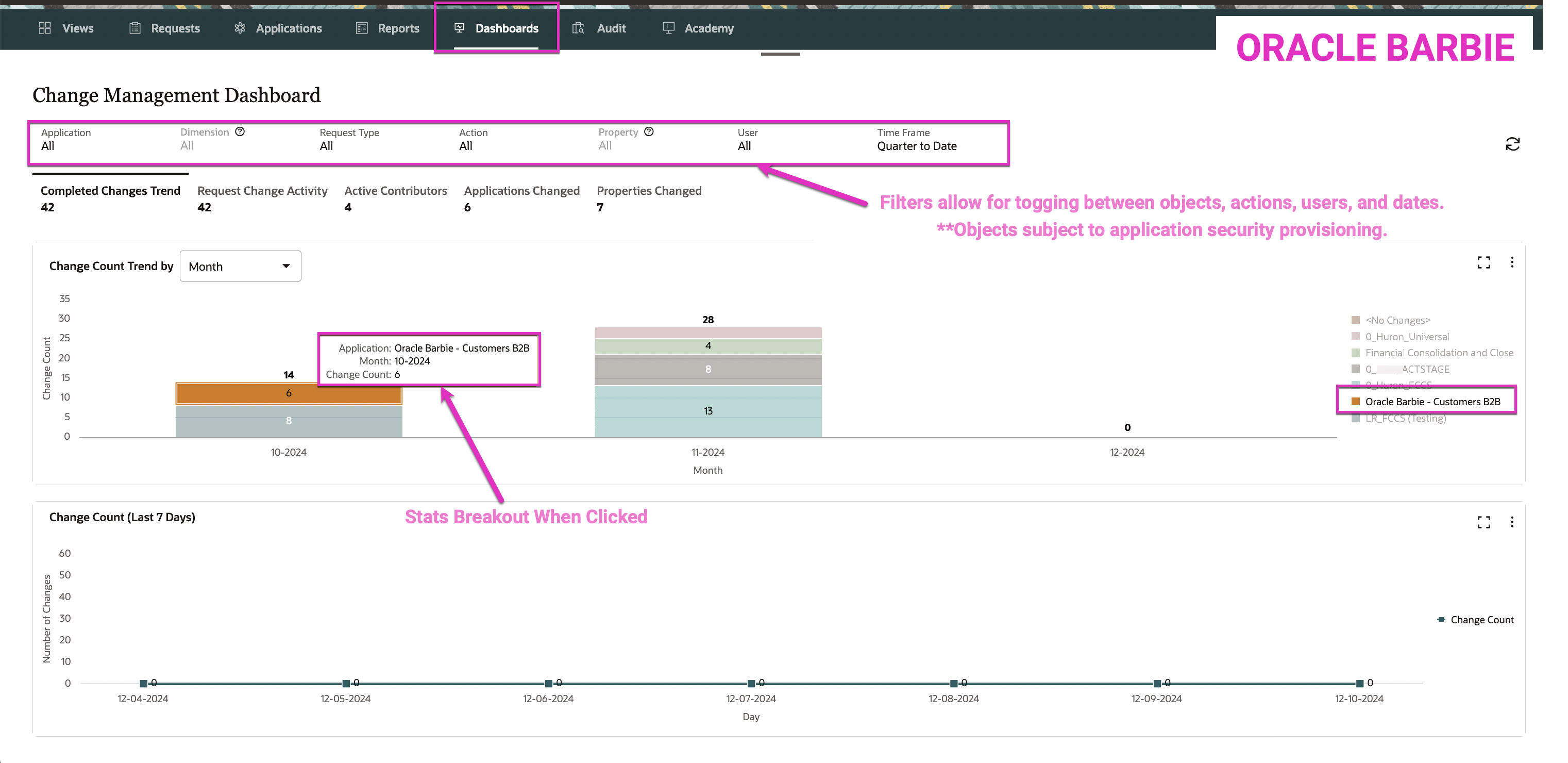Toggle the <No Changes> legend series
The image size is (1568, 763).
coord(1397,320)
